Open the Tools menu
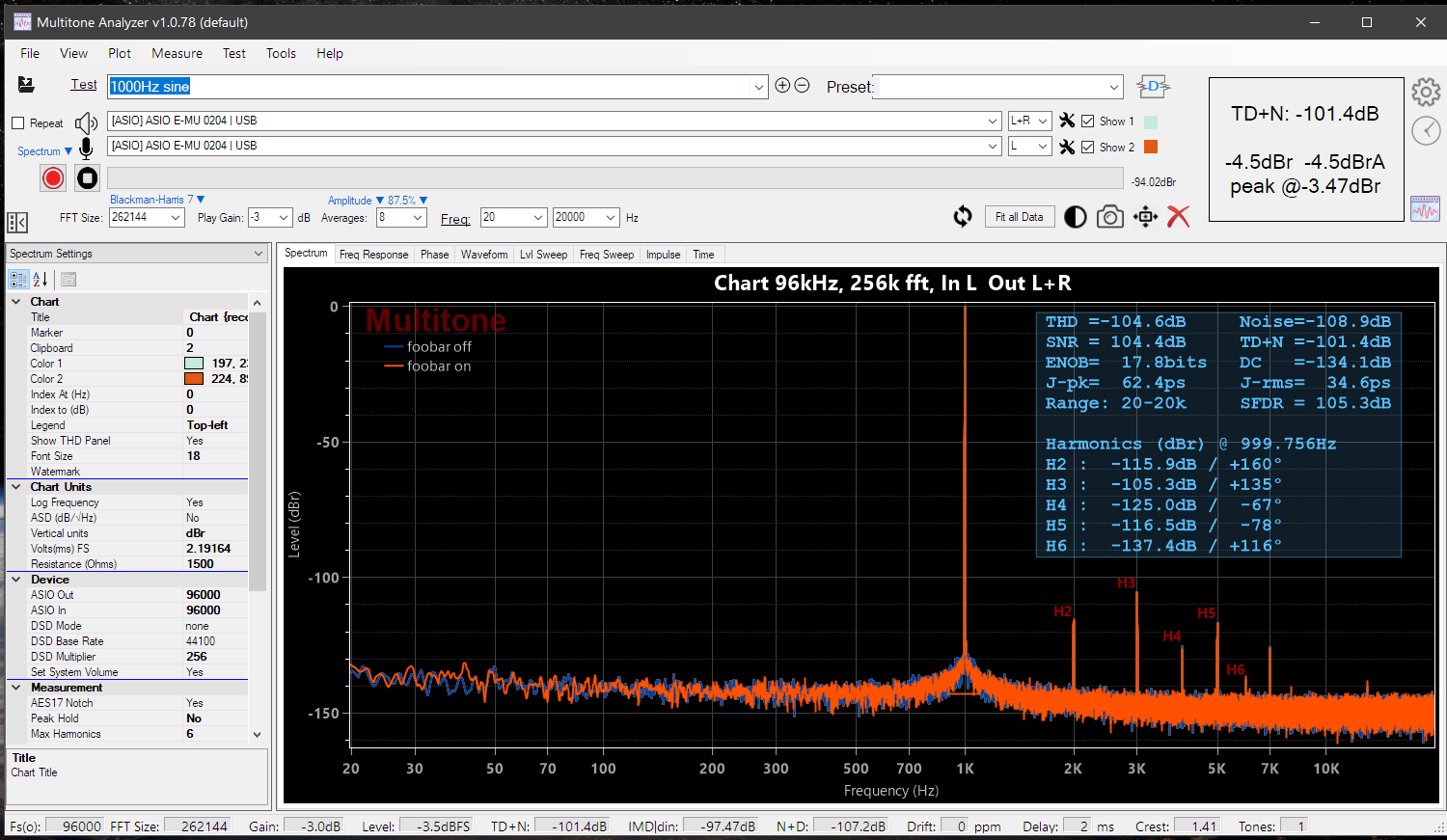Viewport: 1447px width, 840px height. [x=281, y=53]
